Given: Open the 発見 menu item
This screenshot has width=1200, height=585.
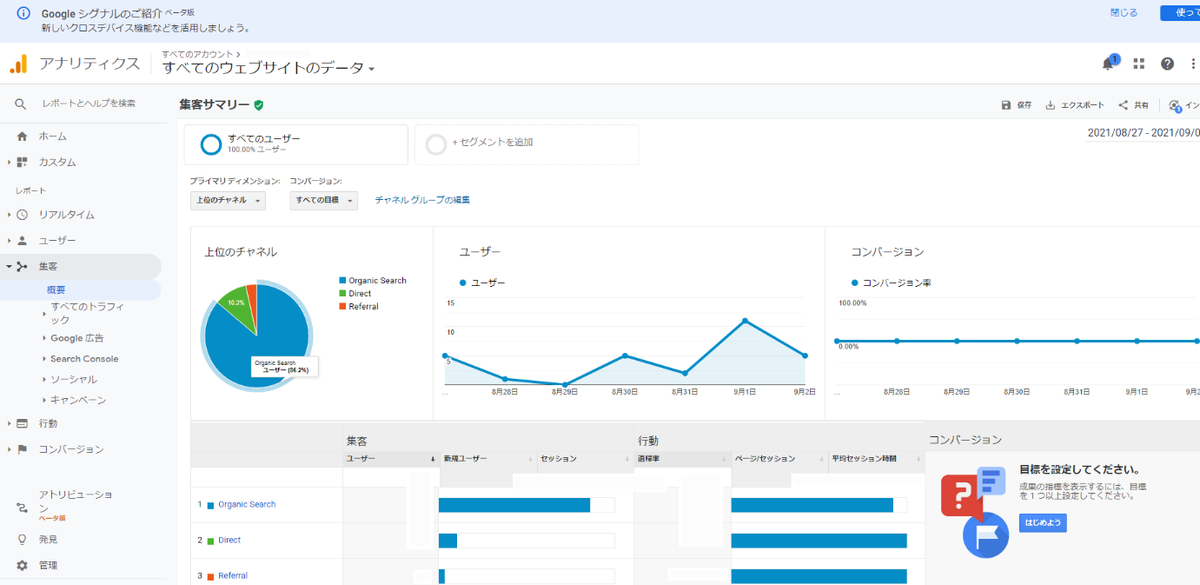Looking at the screenshot, I should (x=48, y=539).
